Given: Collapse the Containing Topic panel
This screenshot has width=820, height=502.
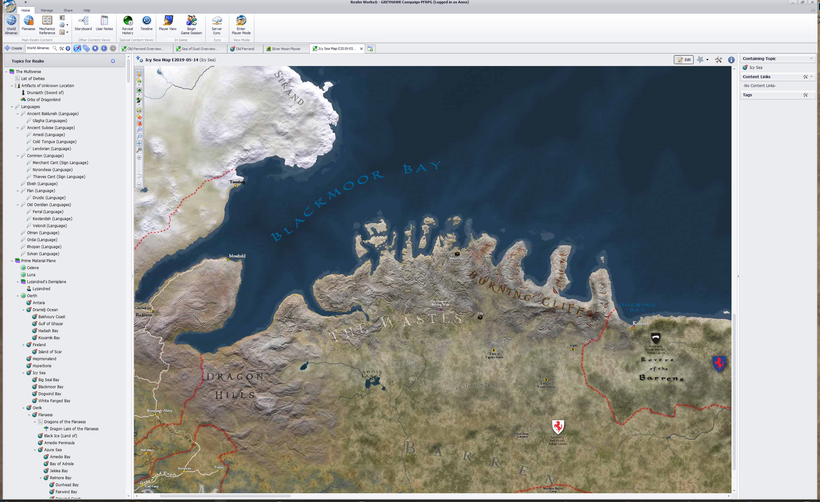Looking at the screenshot, I should 812,59.
